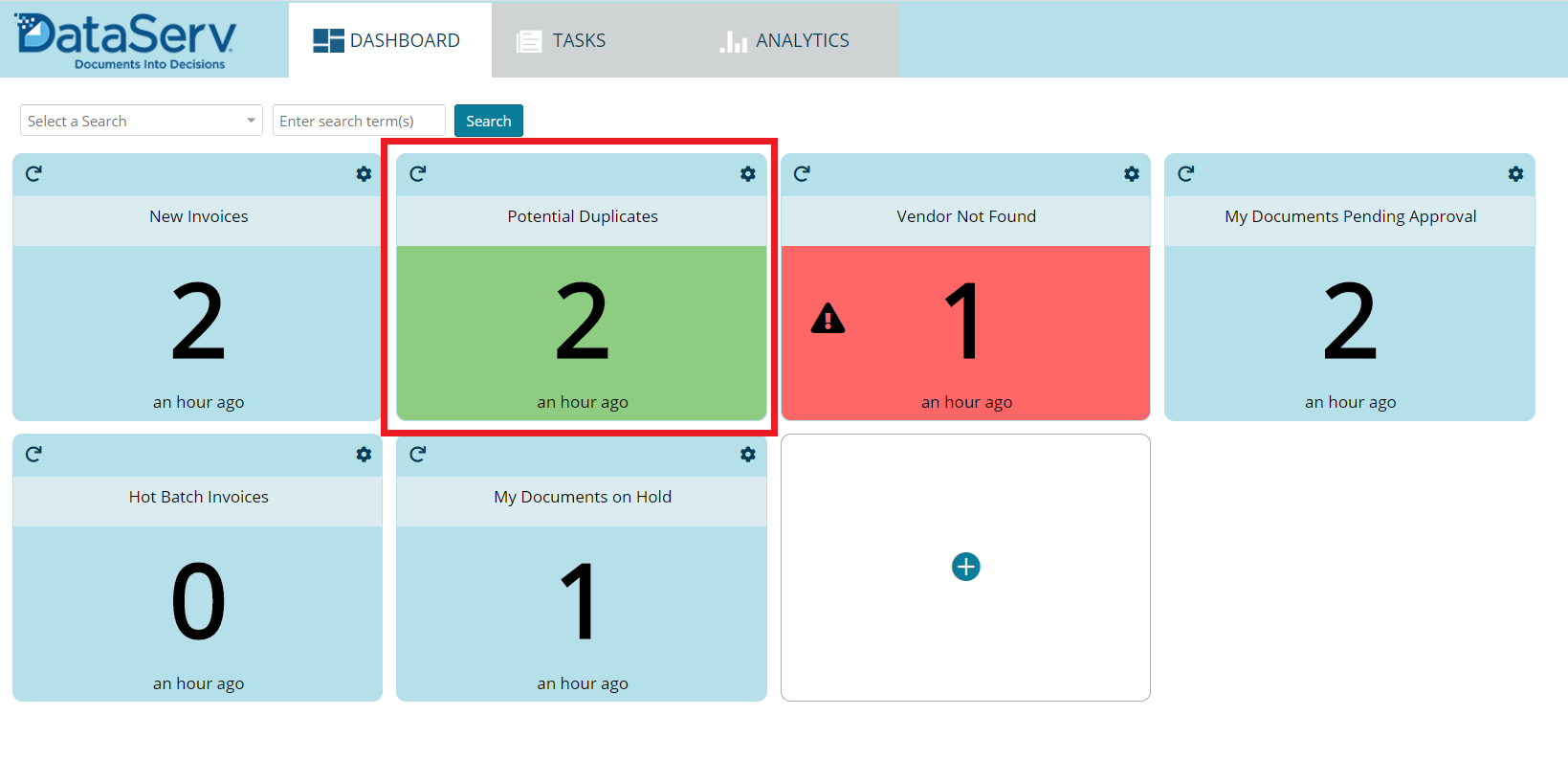Viewport: 1568px width, 760px height.
Task: Click 'an hour ago' under New Invoices
Action: click(x=199, y=403)
